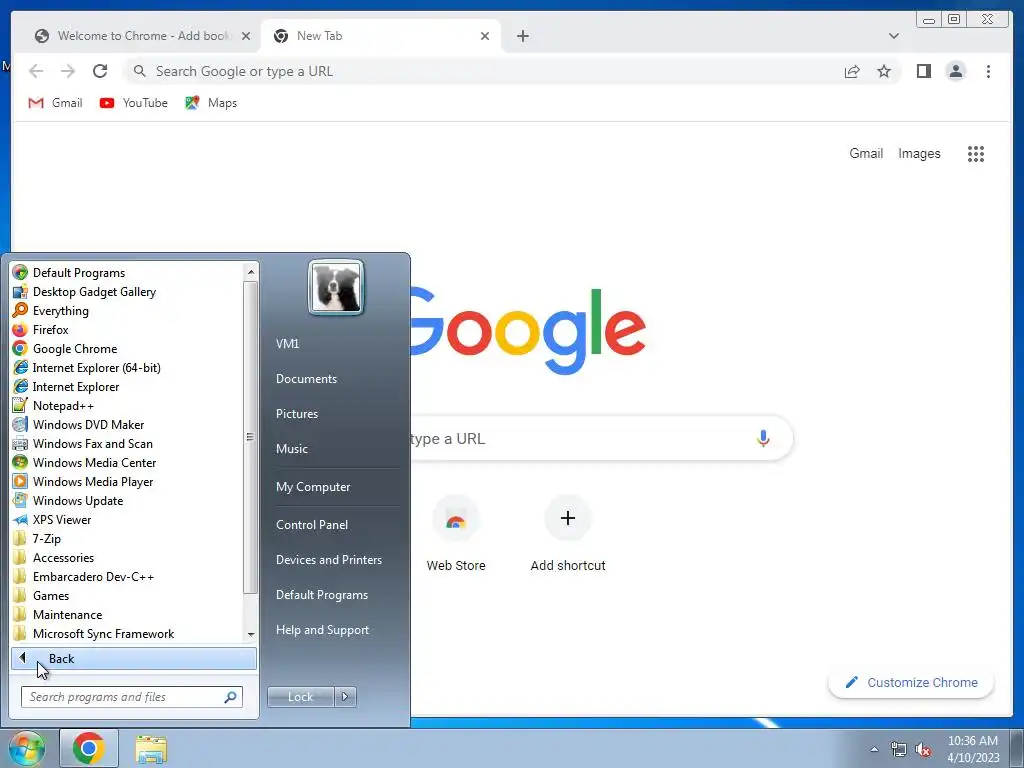Open Chrome's three-dot menu

click(x=988, y=71)
